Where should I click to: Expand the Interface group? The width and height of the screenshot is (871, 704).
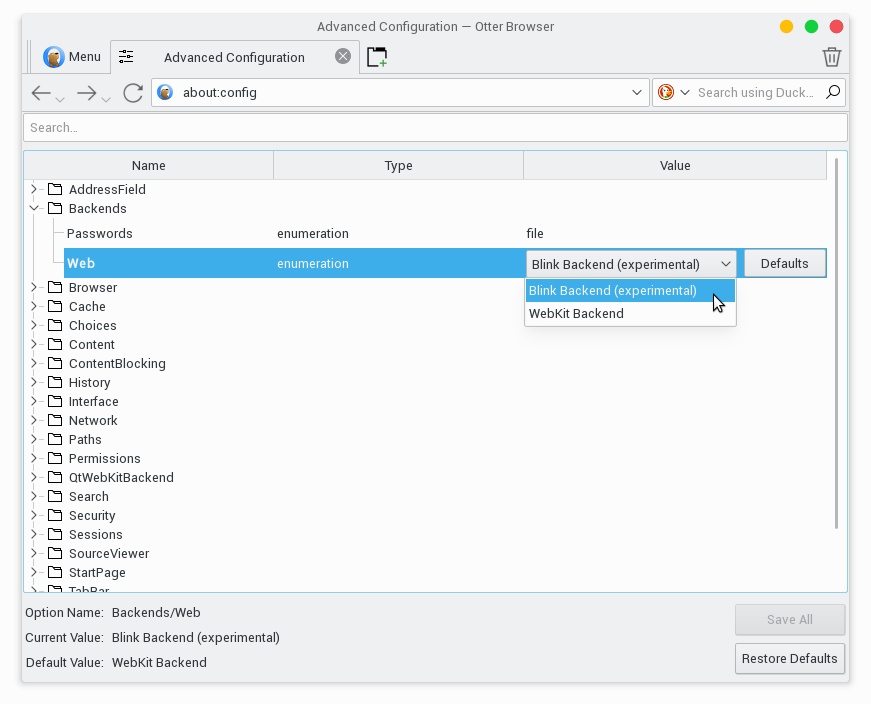33,401
